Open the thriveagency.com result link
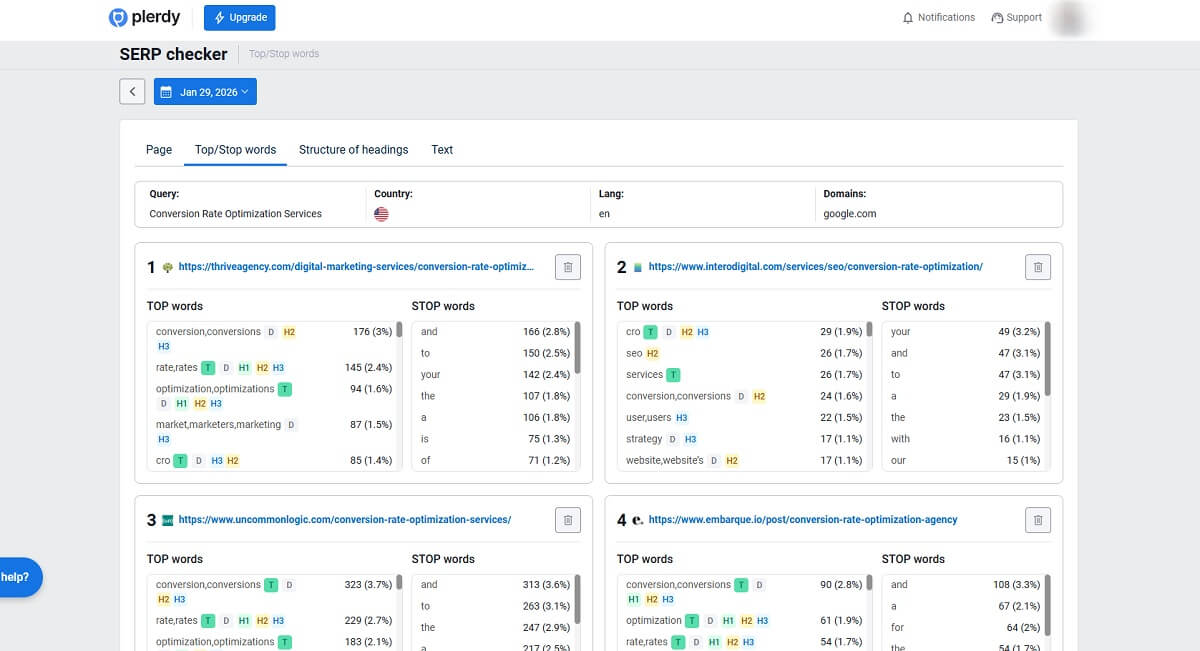1200x651 pixels. tap(356, 267)
